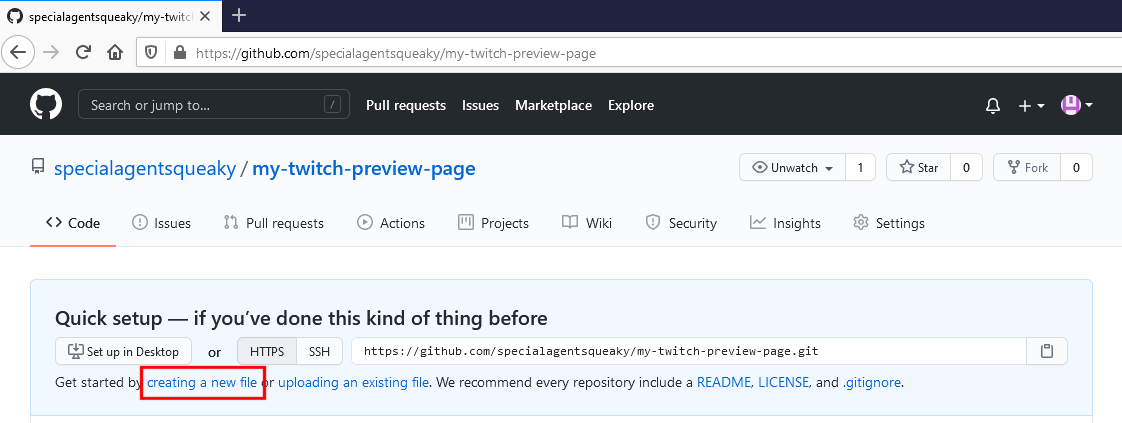Open the repository Settings tab
1122x423 pixels.
point(889,223)
